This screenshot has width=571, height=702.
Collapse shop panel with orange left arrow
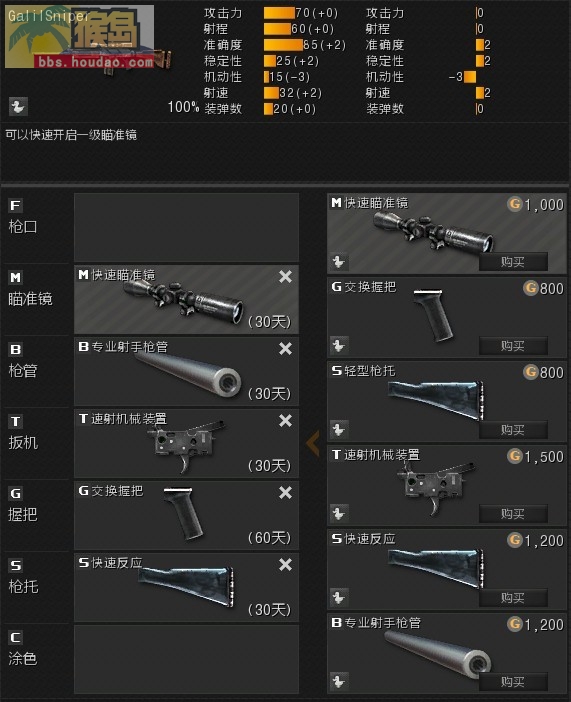[313, 443]
